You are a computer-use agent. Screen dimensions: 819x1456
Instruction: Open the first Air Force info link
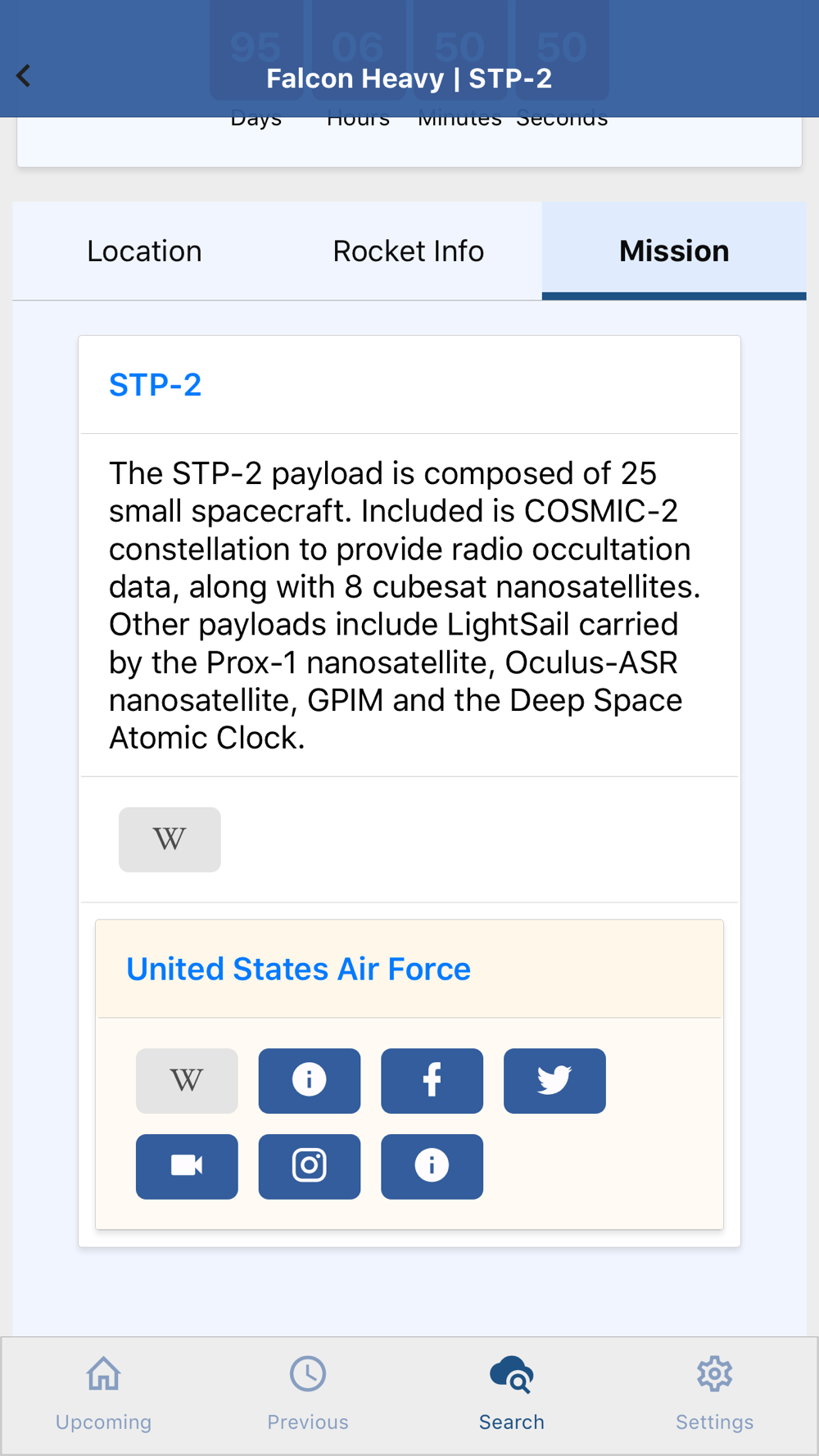pos(310,1081)
